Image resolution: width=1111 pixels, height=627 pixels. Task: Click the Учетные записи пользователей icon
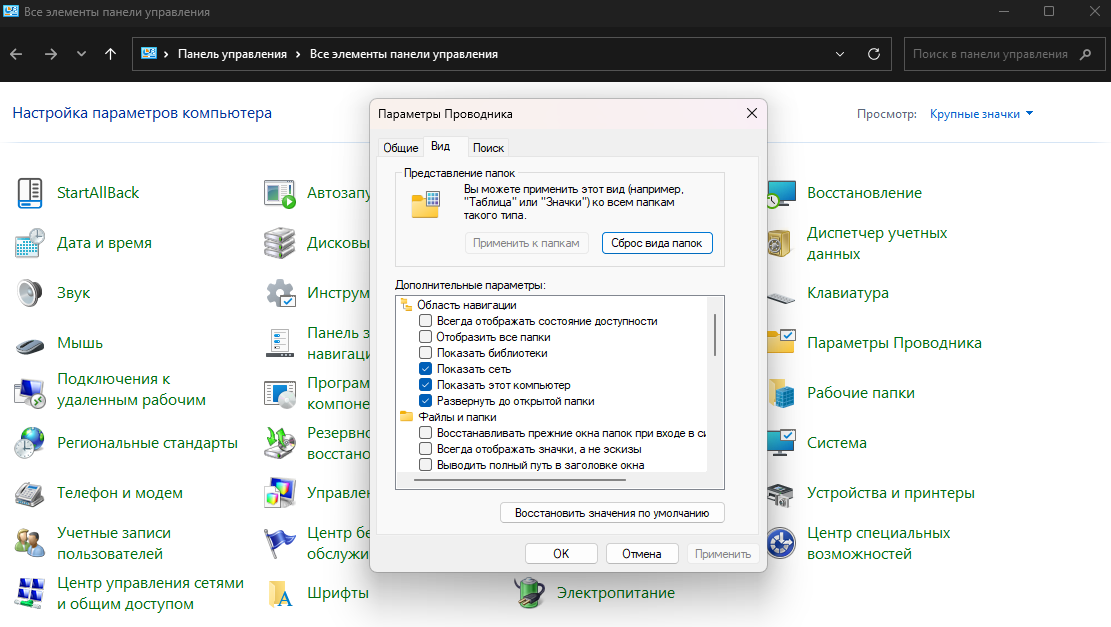tap(30, 543)
